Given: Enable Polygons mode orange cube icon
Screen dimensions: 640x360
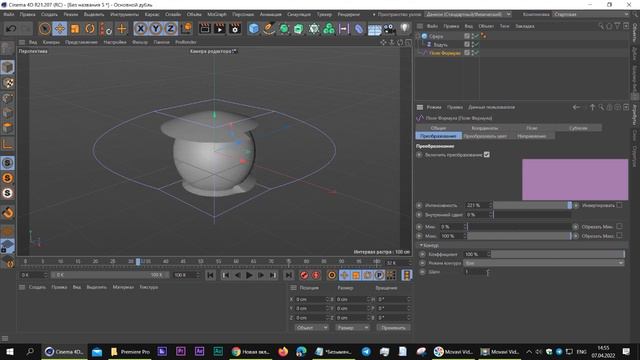Looking at the screenshot, I should tap(7, 128).
